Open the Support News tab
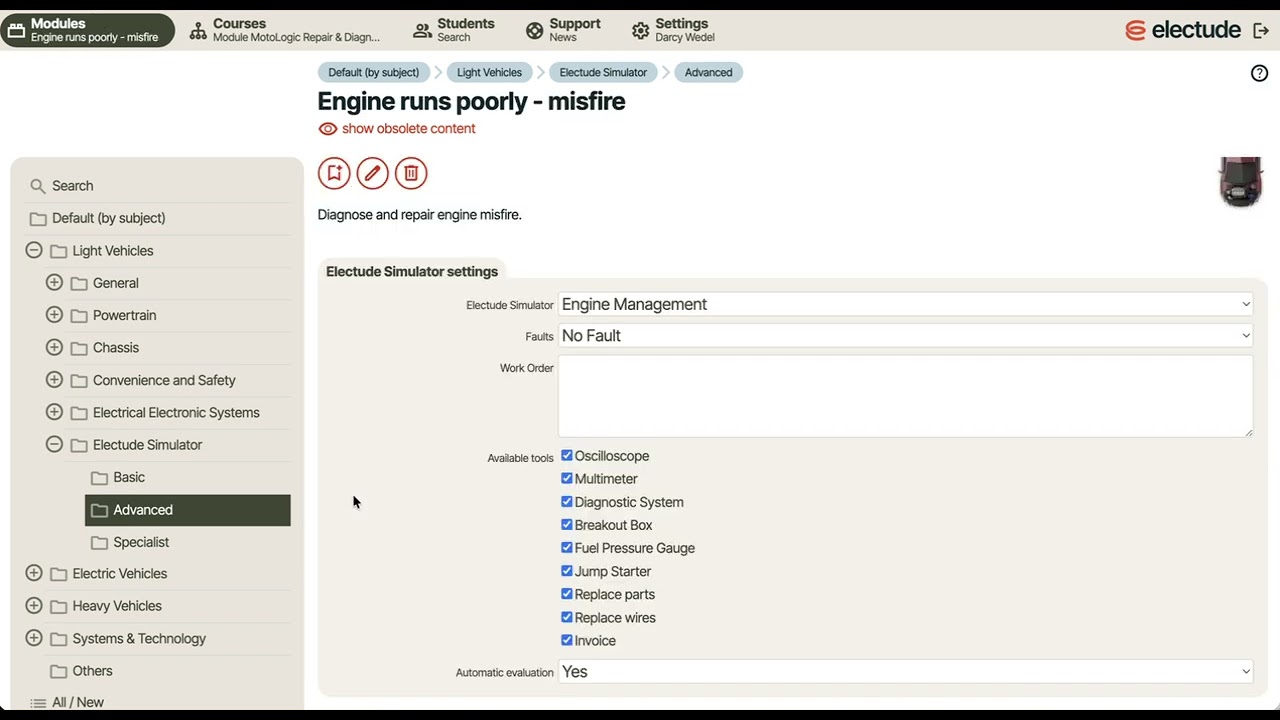 564,30
